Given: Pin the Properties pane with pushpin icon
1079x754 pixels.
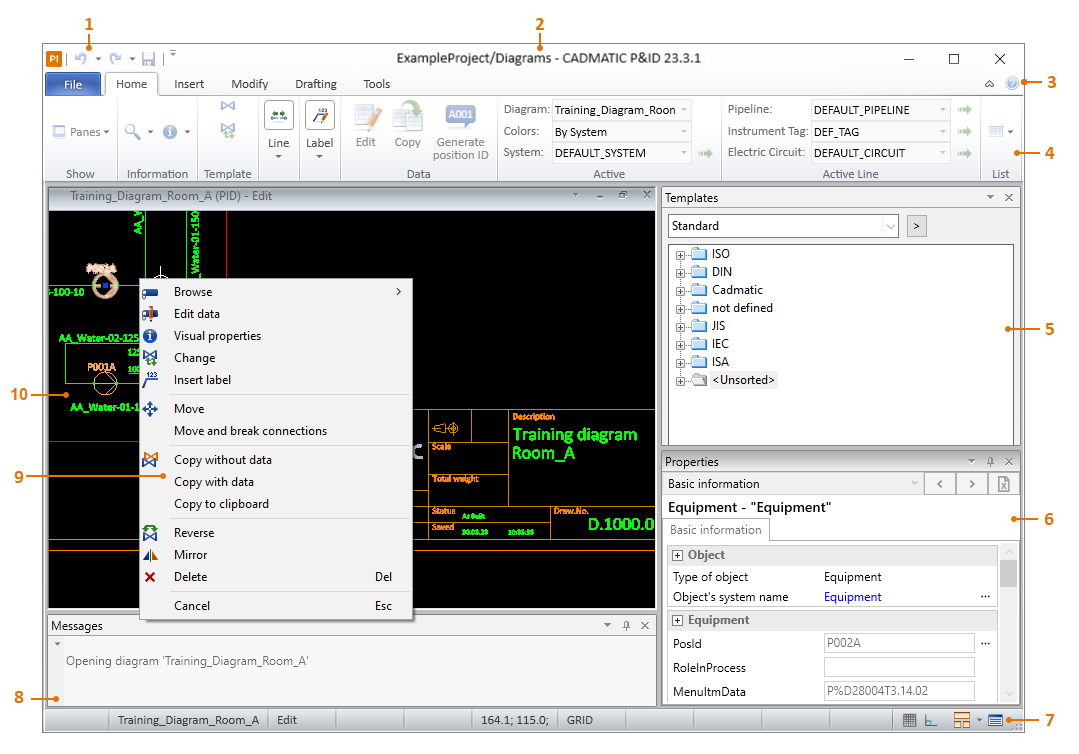Looking at the screenshot, I should 990,462.
